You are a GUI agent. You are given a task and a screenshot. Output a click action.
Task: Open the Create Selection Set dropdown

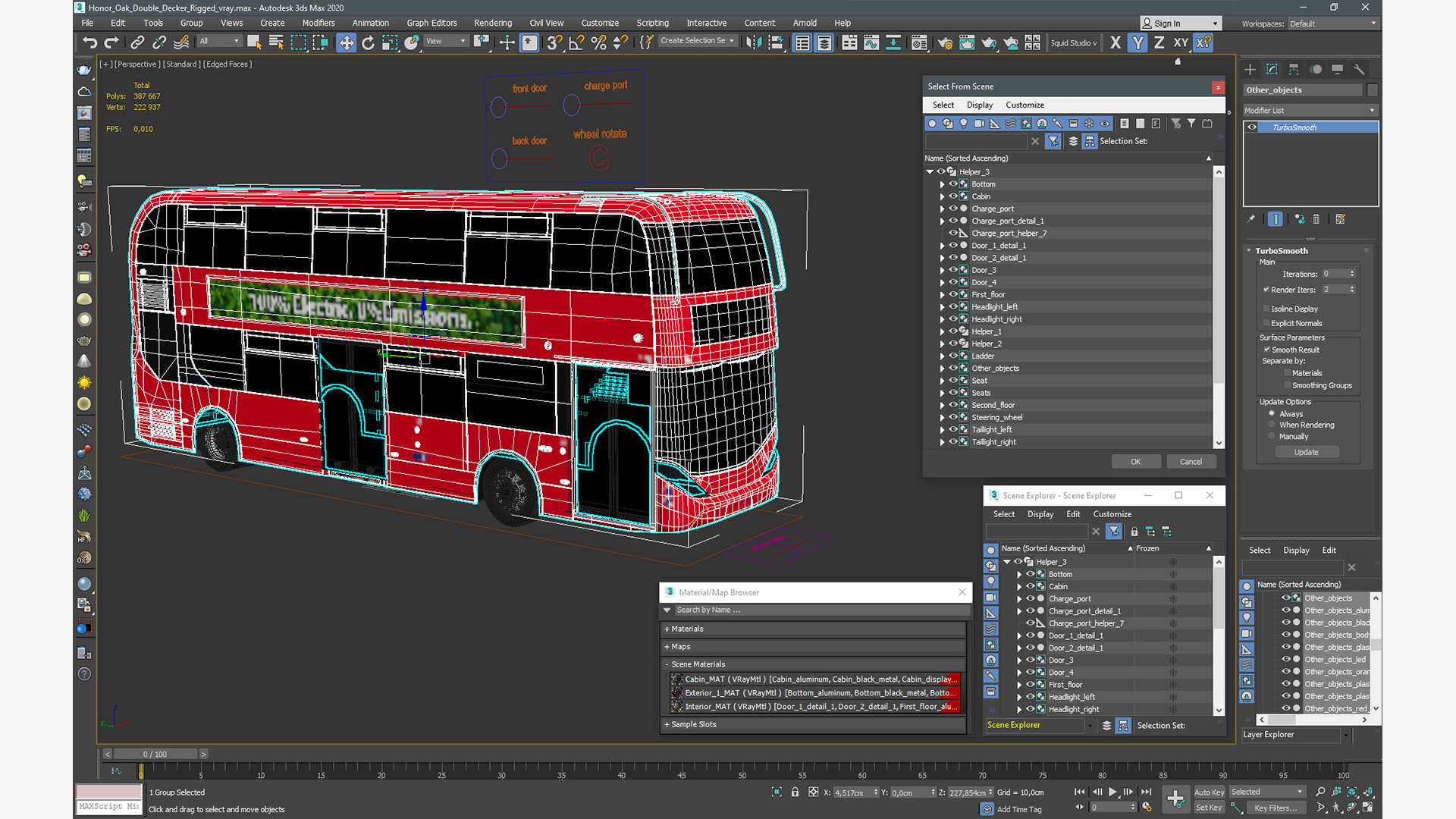pos(696,41)
